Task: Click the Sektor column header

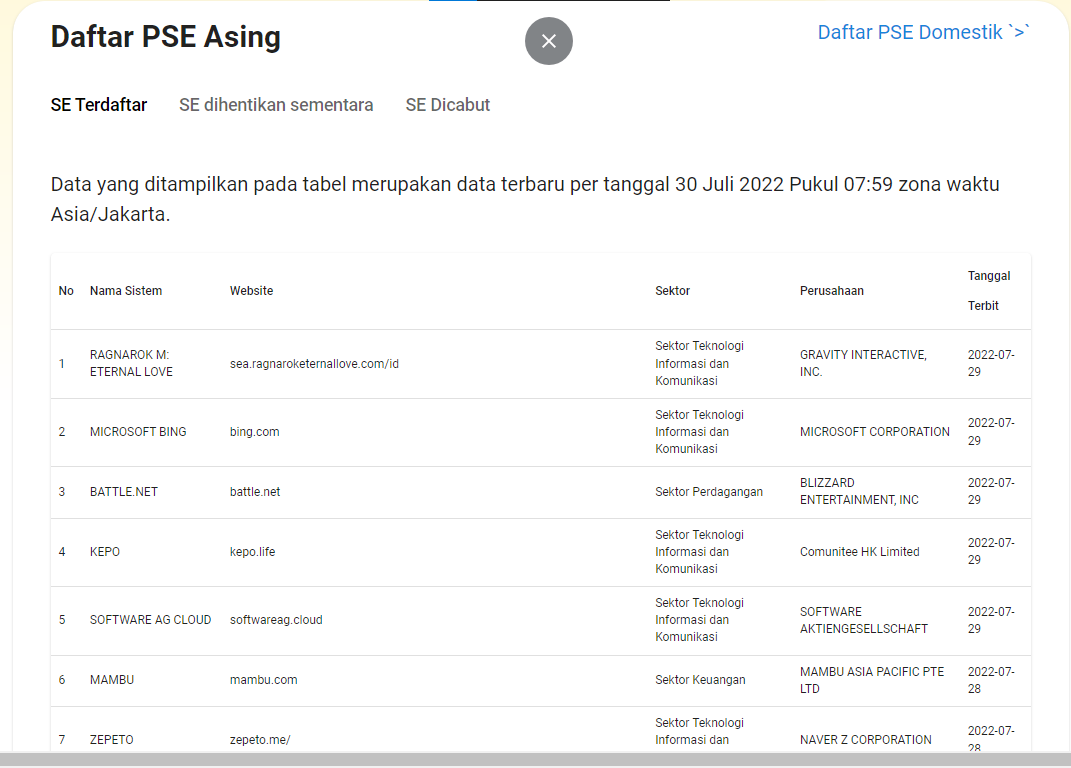Action: tap(672, 290)
